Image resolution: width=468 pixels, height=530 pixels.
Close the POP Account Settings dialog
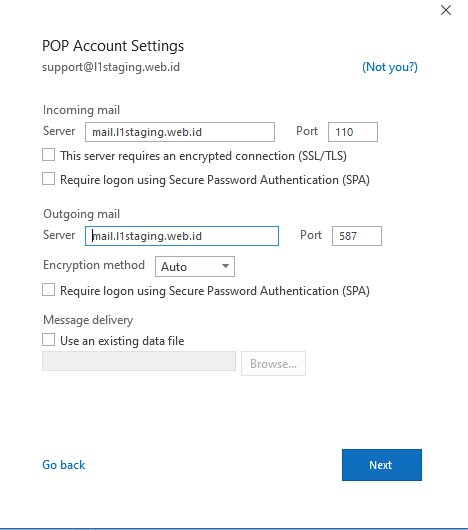coord(446,10)
